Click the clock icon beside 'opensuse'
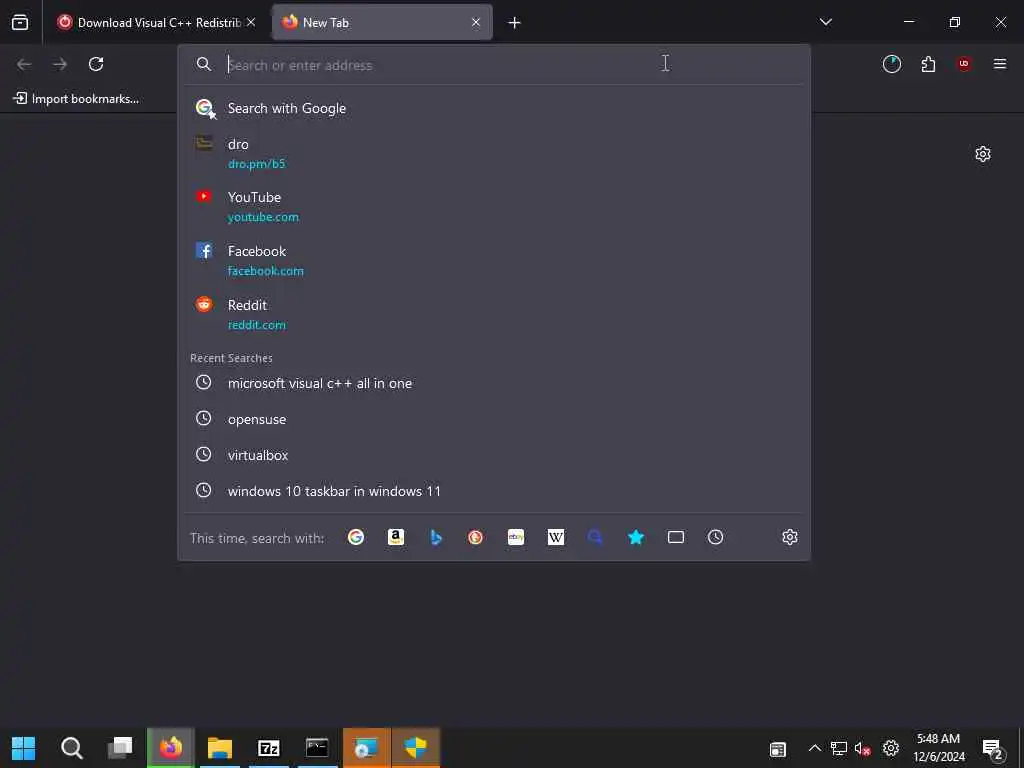Image resolution: width=1024 pixels, height=768 pixels. tap(204, 418)
